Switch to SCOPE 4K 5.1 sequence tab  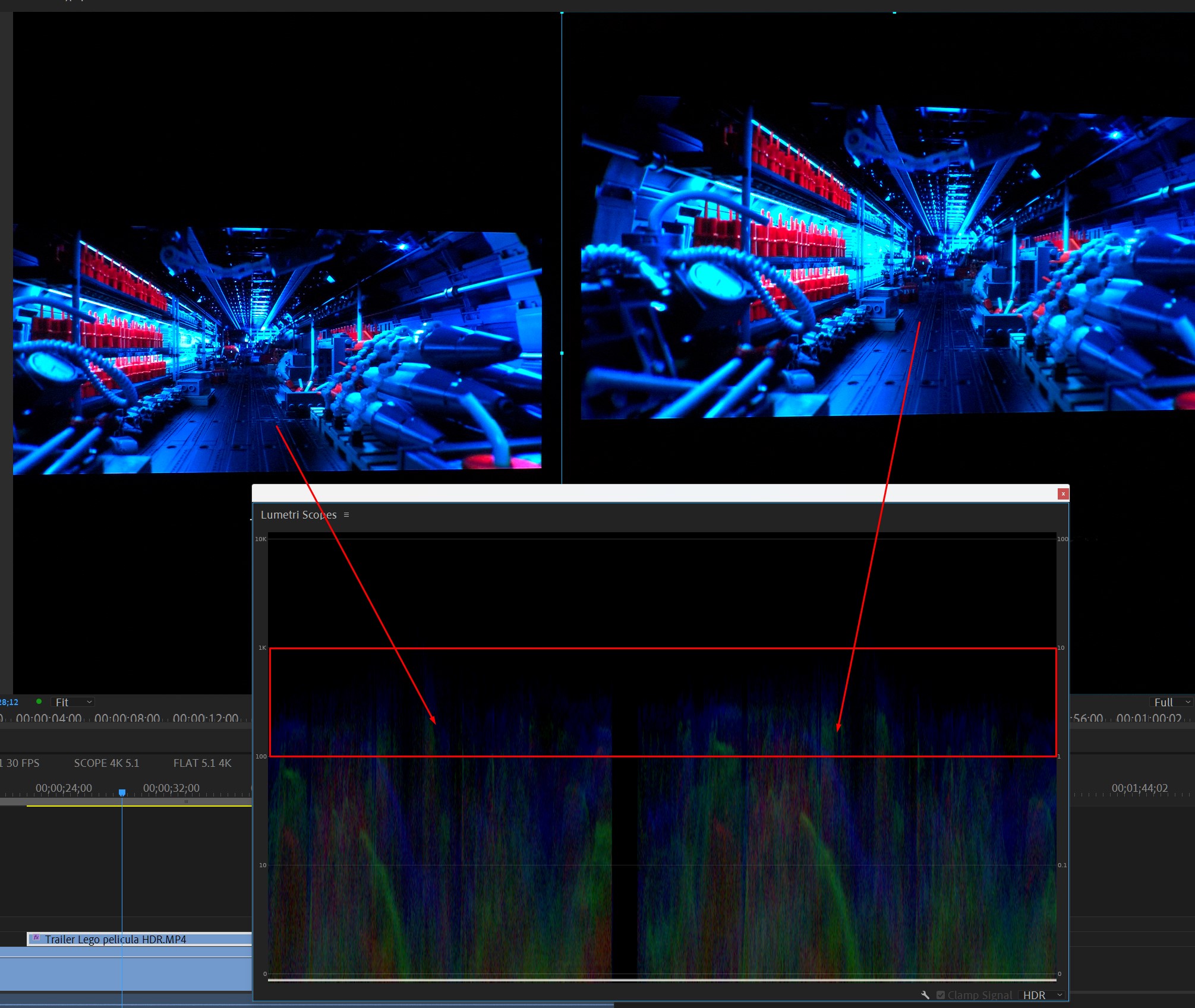point(106,763)
